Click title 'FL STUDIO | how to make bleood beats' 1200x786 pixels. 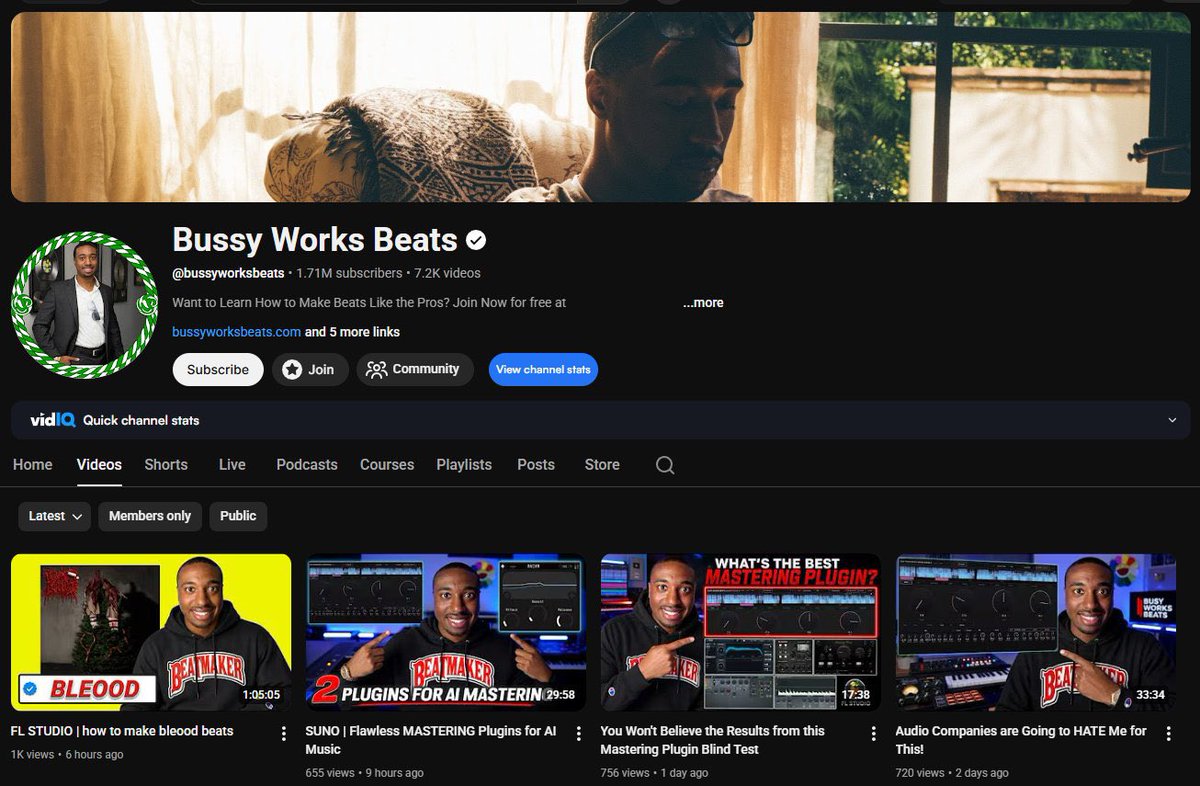(x=122, y=731)
